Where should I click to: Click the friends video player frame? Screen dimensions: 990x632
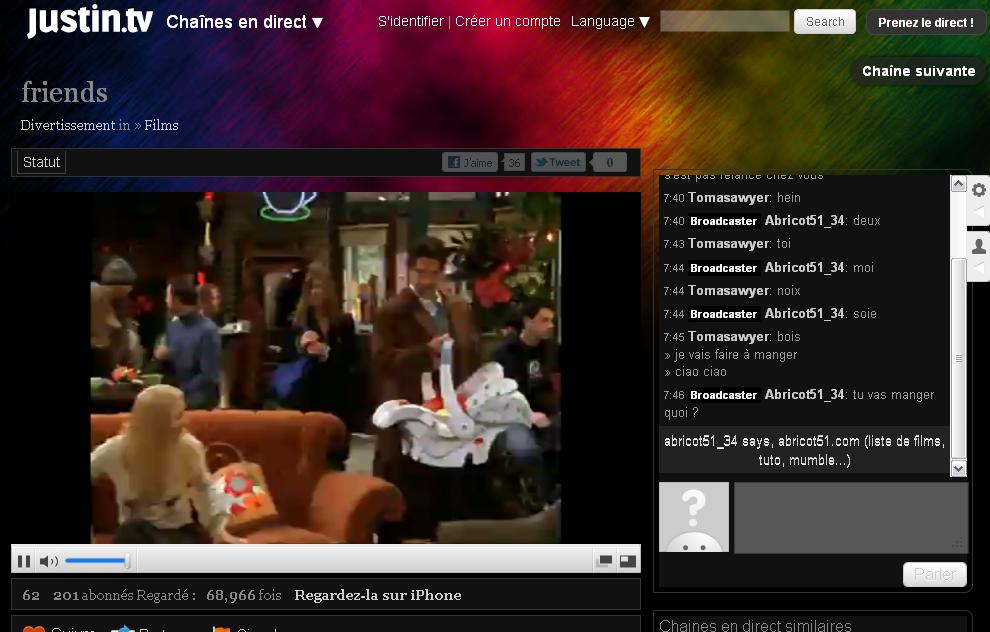[x=326, y=367]
